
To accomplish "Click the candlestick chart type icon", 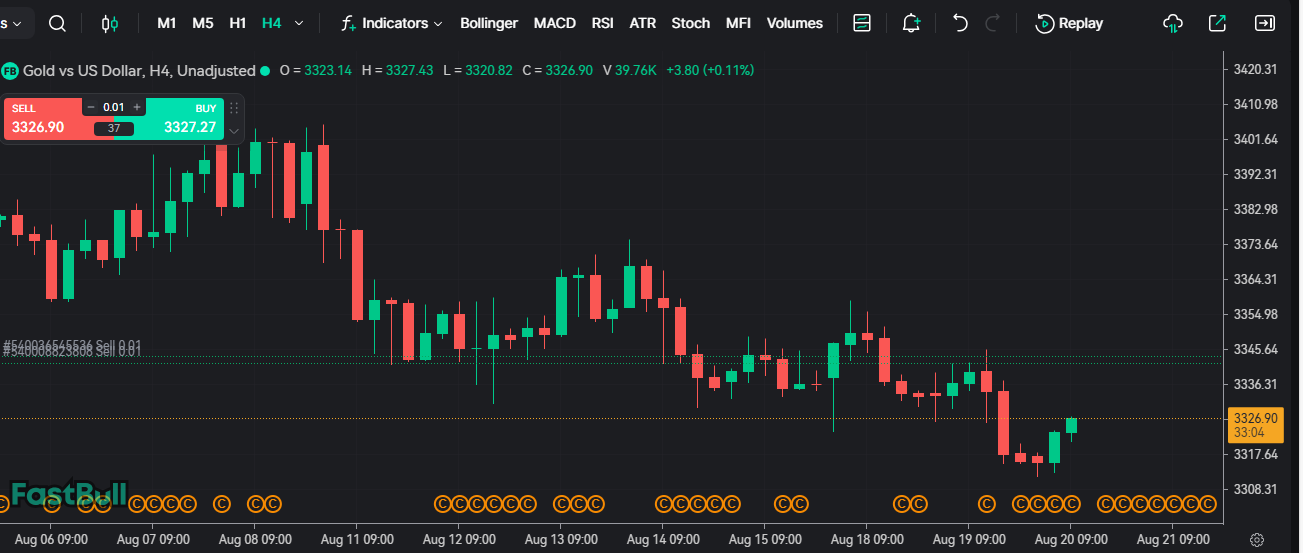I will [x=110, y=23].
